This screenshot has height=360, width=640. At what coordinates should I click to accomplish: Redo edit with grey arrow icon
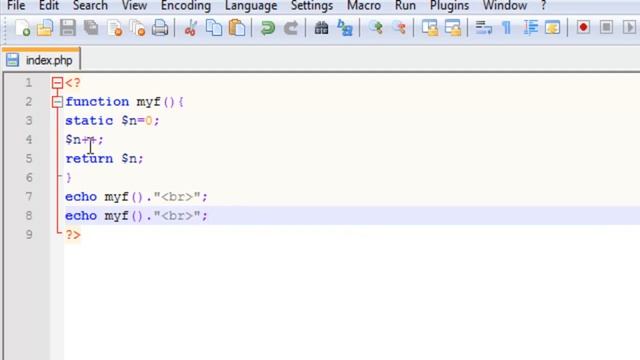click(x=291, y=28)
